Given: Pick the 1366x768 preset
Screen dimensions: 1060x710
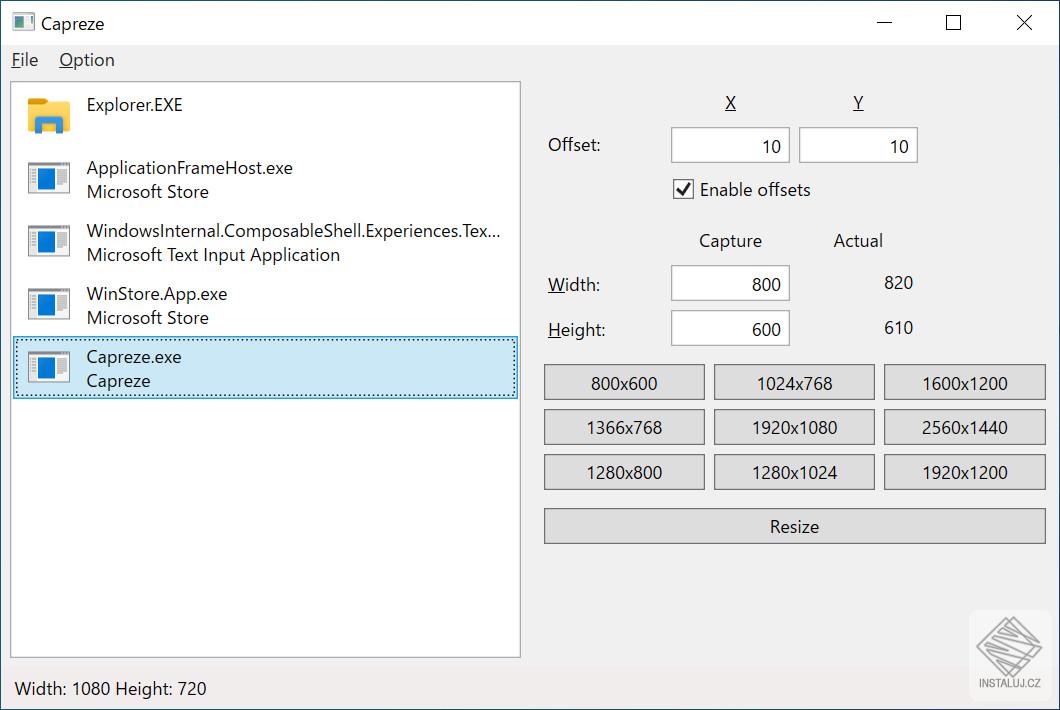Looking at the screenshot, I should point(624,427).
